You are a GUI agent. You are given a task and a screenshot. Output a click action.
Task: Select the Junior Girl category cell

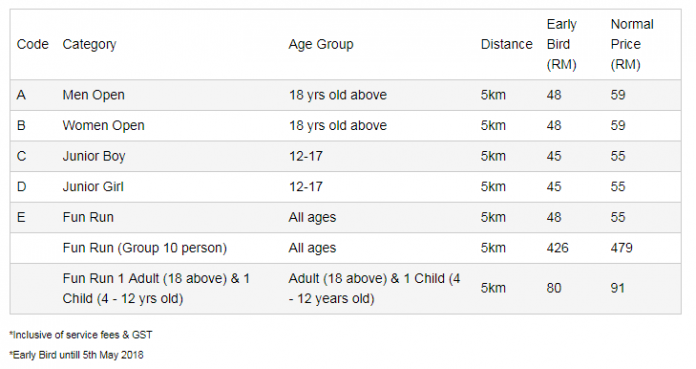click(x=93, y=187)
